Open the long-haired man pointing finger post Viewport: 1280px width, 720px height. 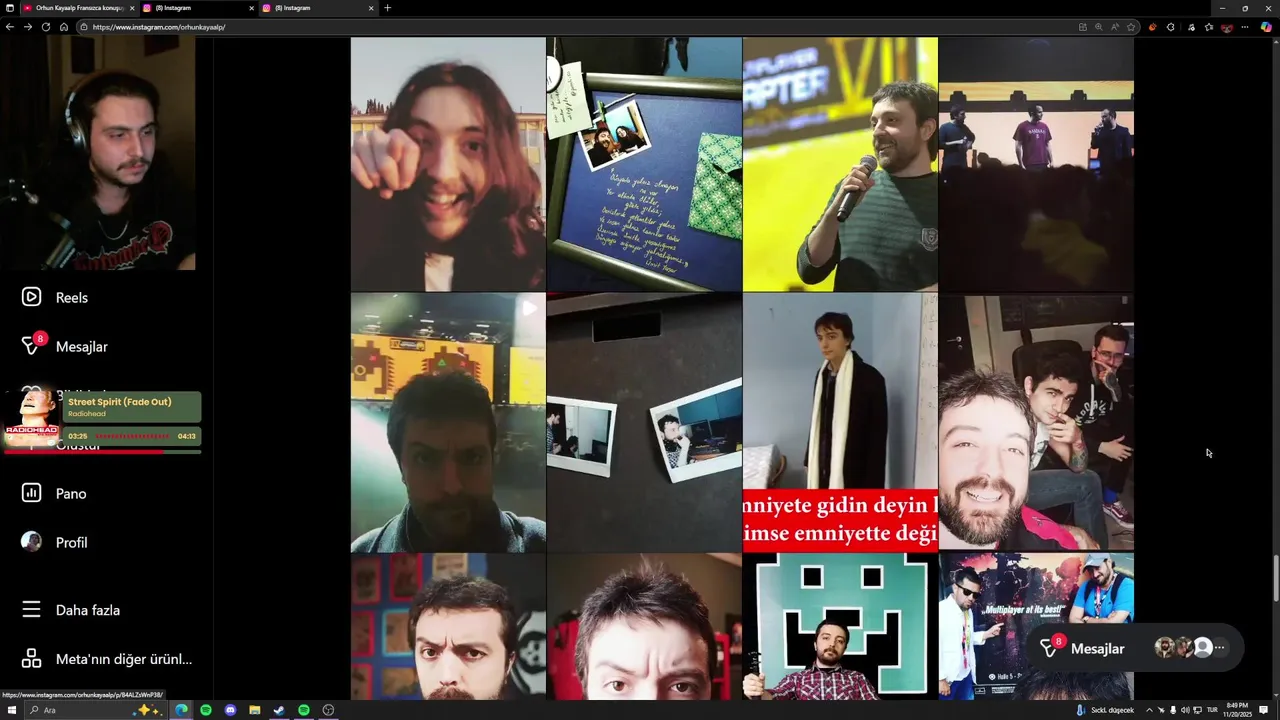[448, 163]
